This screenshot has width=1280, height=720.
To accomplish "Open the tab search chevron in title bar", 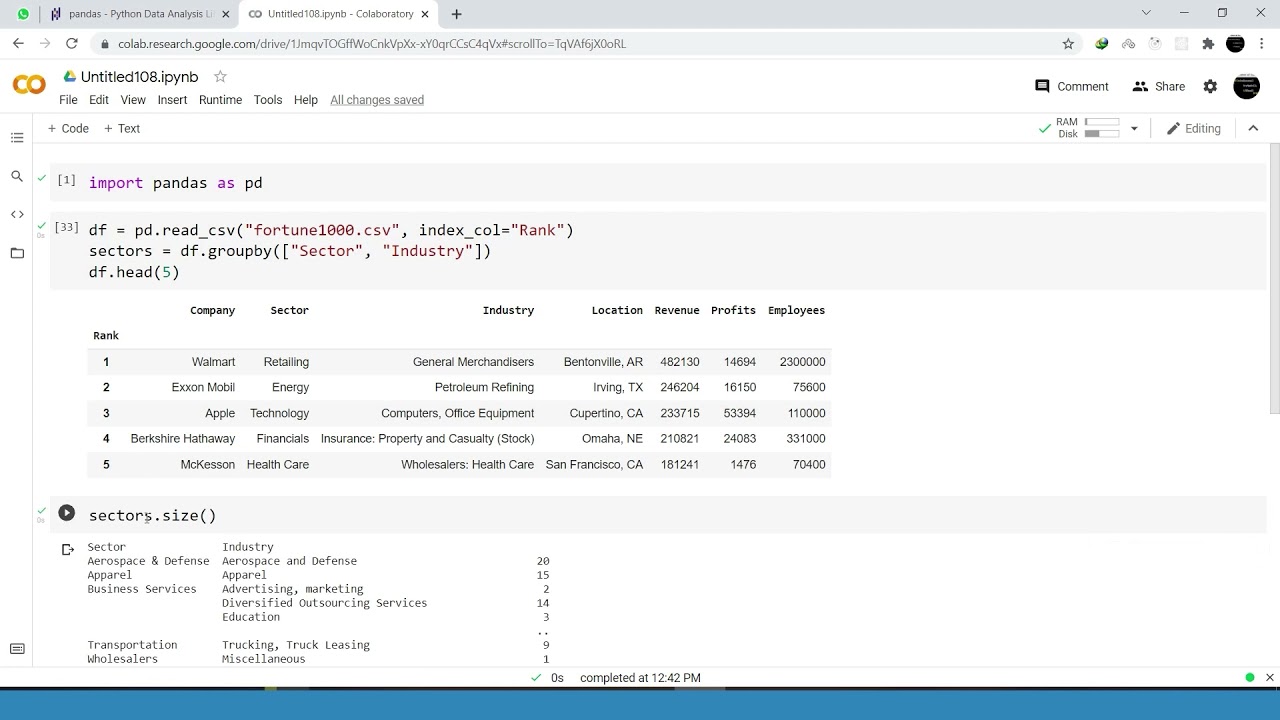I will point(1146,13).
